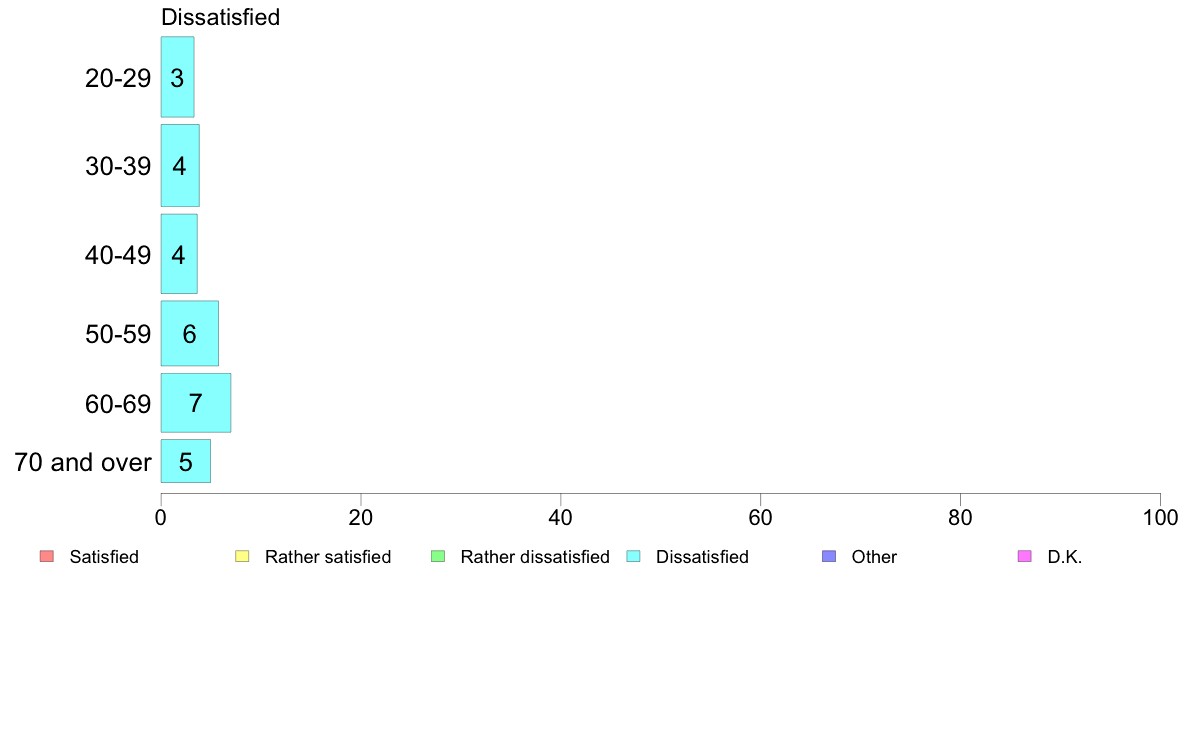Select the 40-49 bar labeled 4
This screenshot has height=736, width=1188.
pos(179,254)
